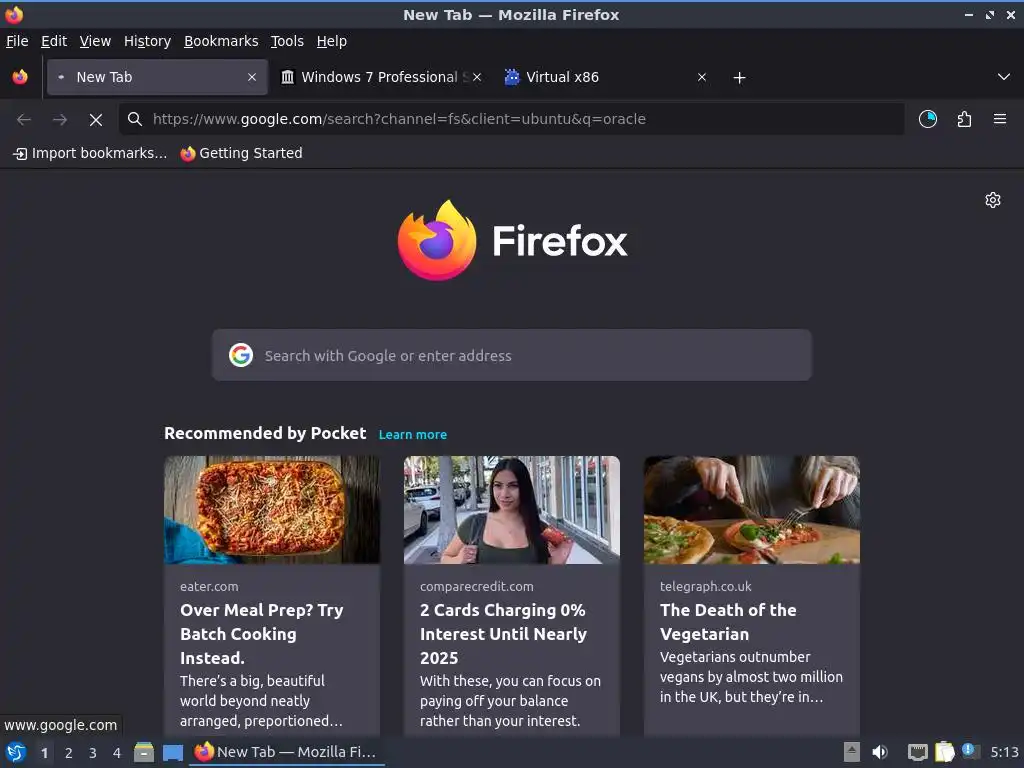Open 'The Death of the Vegetarian' article

point(728,622)
